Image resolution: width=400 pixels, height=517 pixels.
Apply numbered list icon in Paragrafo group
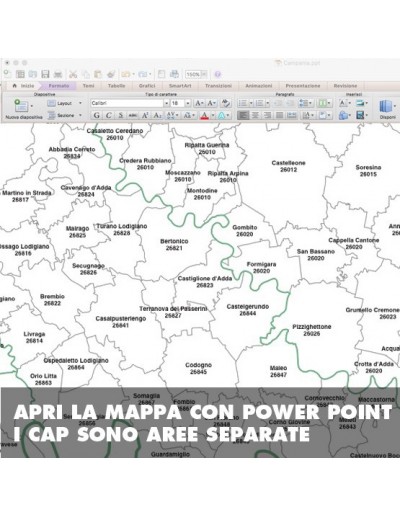click(259, 103)
